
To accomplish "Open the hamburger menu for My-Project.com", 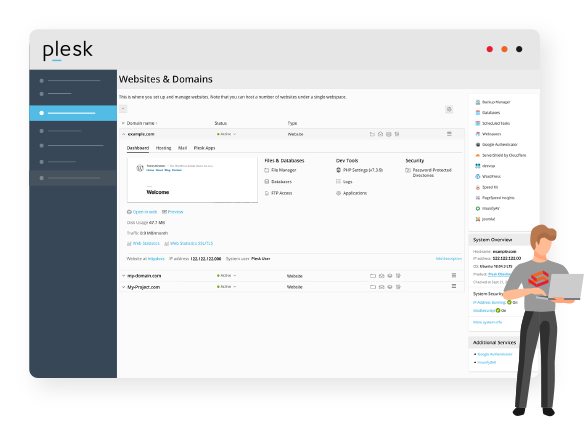I will point(454,287).
